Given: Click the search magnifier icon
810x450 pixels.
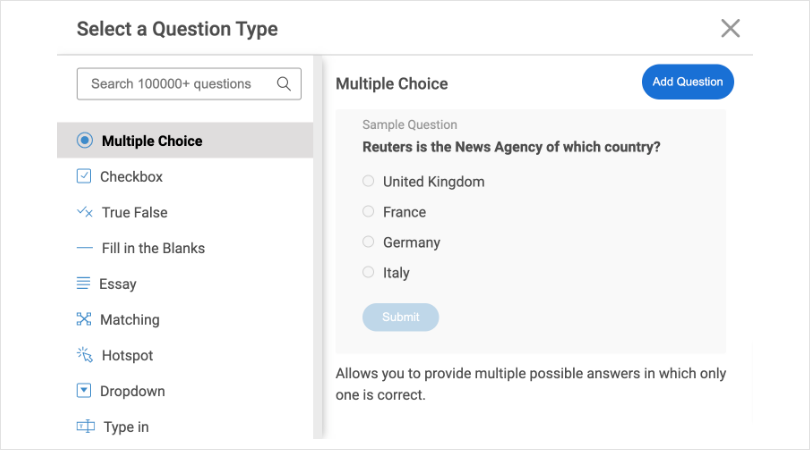Looking at the screenshot, I should [x=284, y=84].
